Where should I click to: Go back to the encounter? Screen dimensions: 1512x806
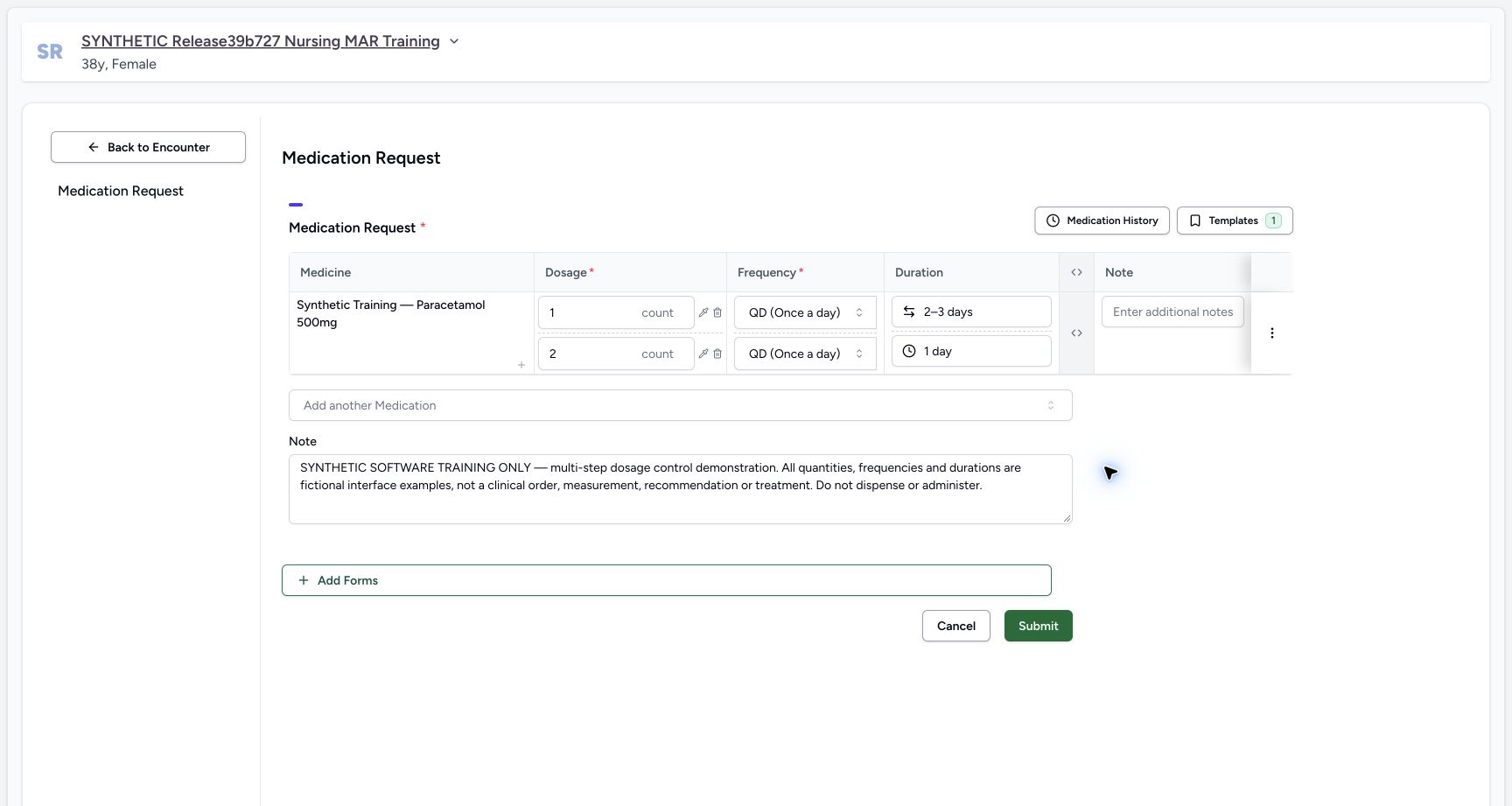tap(148, 147)
